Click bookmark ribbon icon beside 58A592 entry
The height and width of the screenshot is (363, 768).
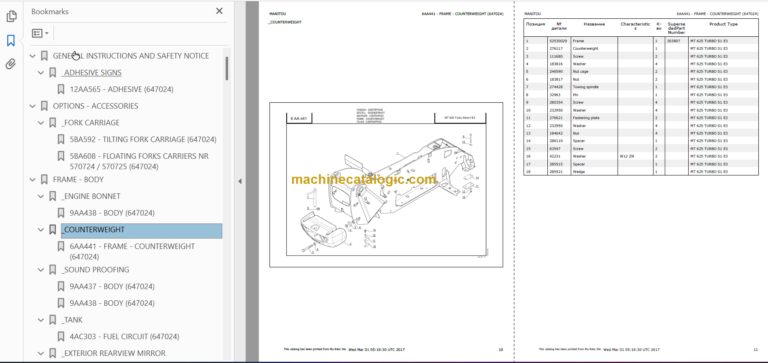(61, 139)
